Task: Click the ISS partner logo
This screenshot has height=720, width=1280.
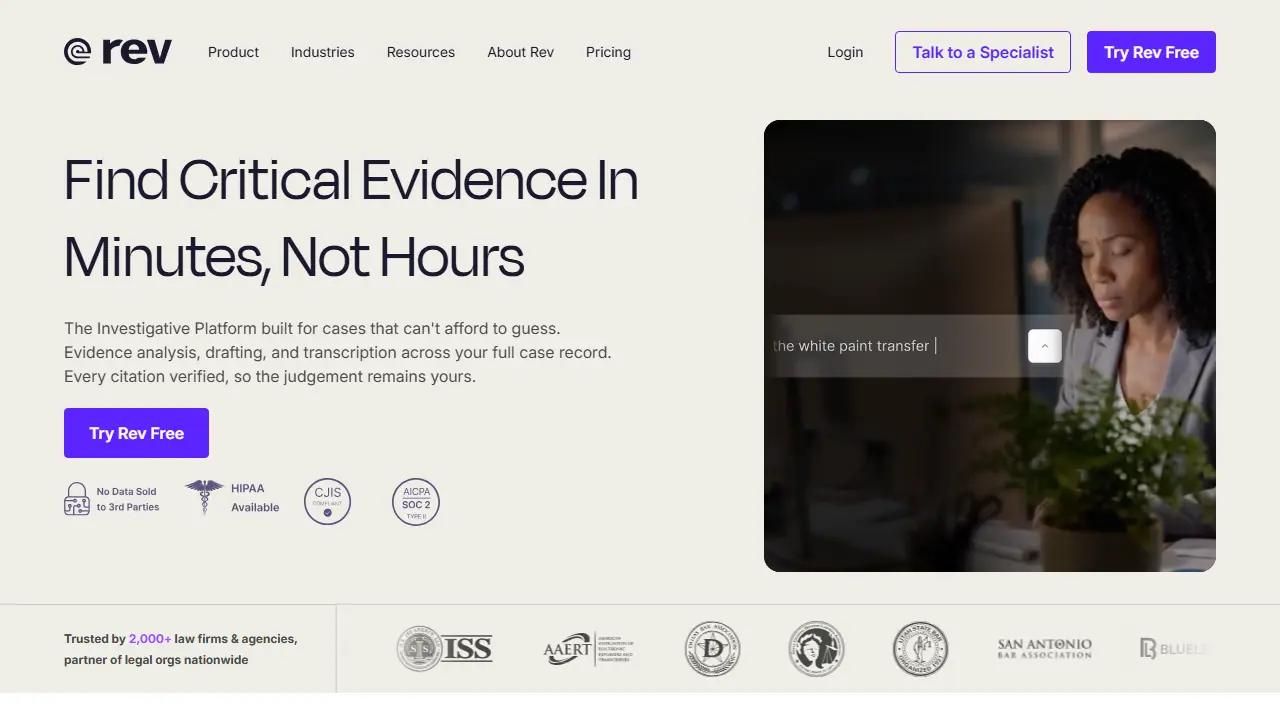Action: [444, 649]
